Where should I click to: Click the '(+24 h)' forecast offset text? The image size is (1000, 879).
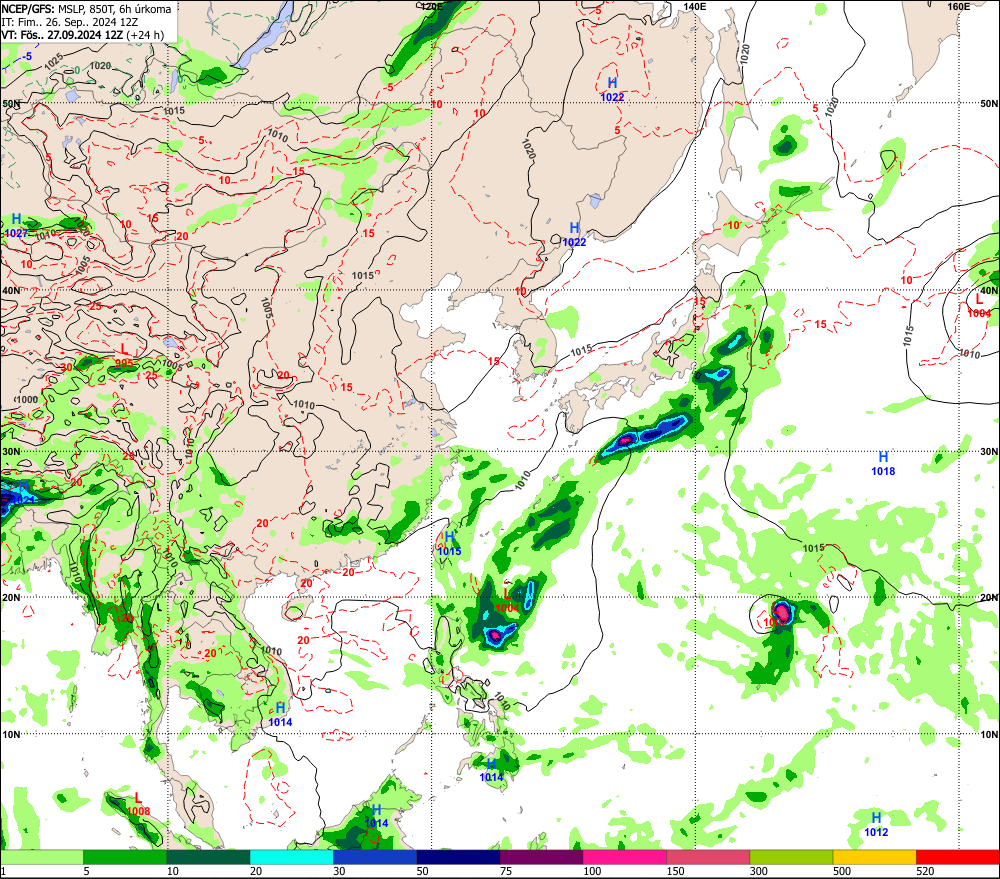click(x=145, y=35)
